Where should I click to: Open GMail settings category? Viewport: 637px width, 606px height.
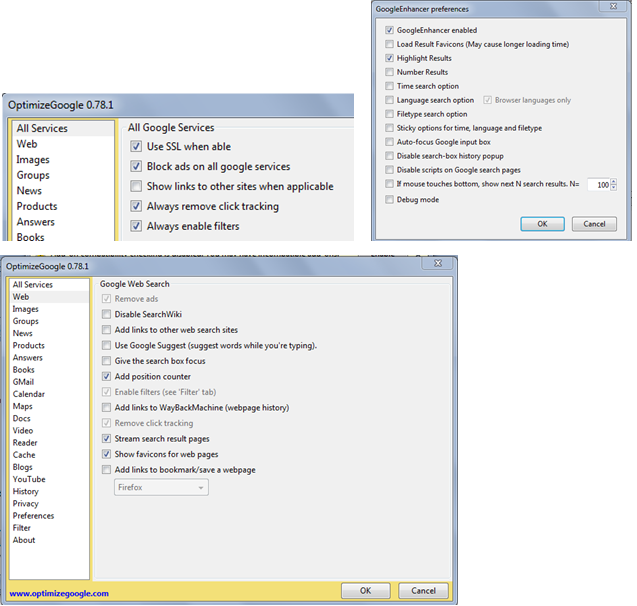[x=49, y=382]
